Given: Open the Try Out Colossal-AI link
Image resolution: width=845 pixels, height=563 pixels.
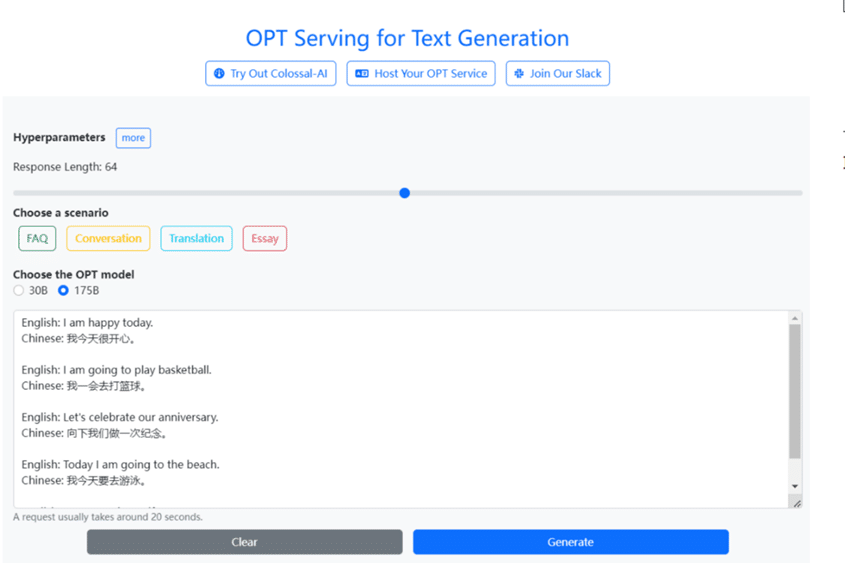Looking at the screenshot, I should pyautogui.click(x=270, y=74).
